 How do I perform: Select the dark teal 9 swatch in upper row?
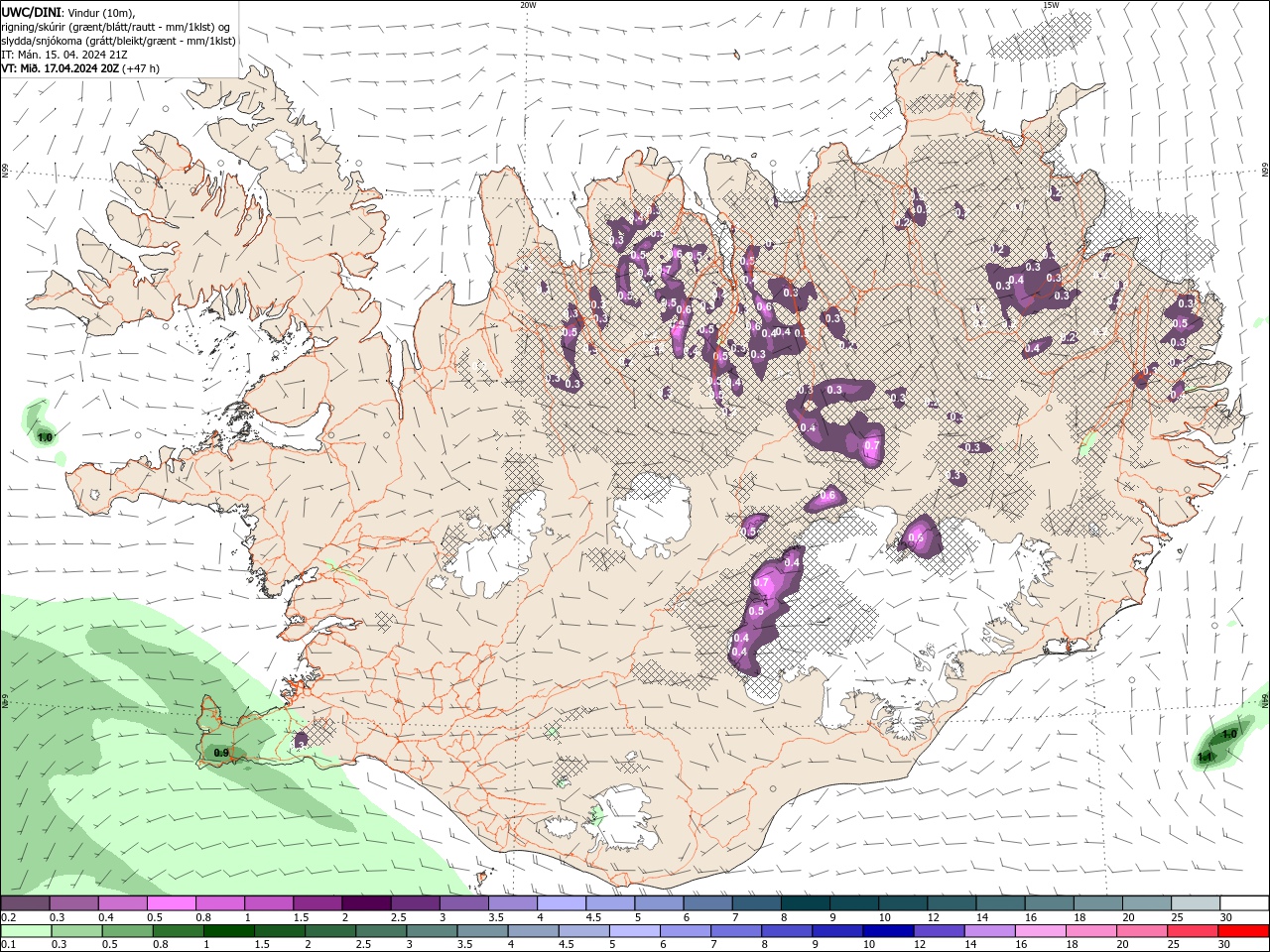click(855, 903)
